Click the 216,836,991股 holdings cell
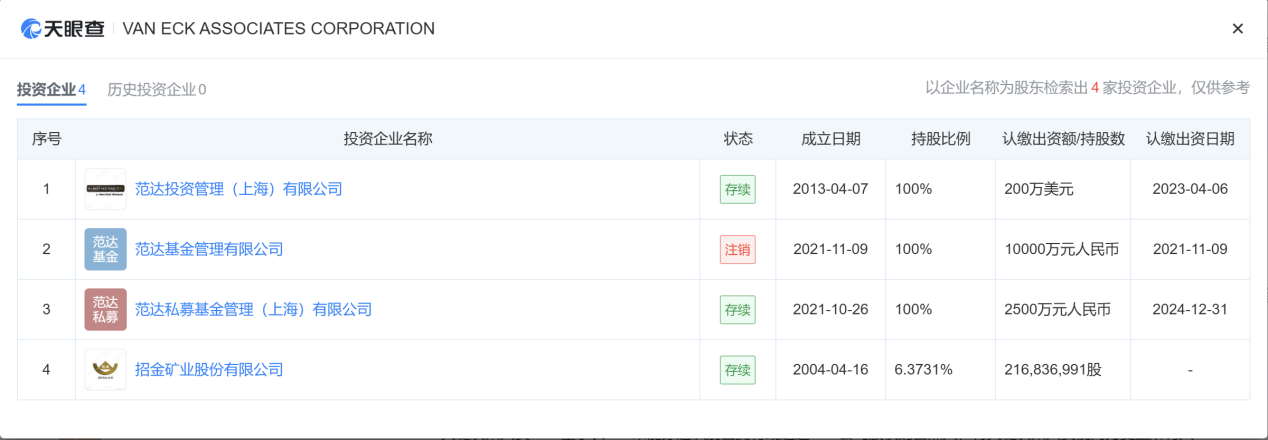 (x=1052, y=369)
